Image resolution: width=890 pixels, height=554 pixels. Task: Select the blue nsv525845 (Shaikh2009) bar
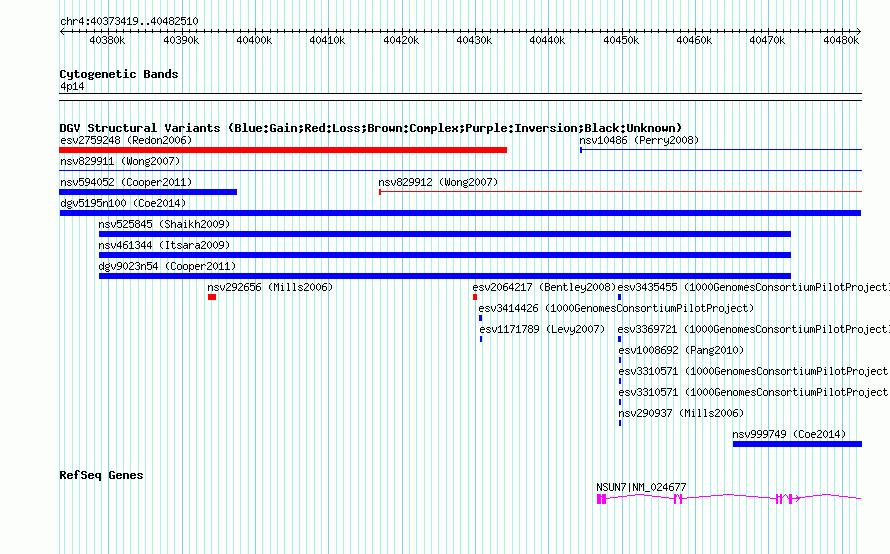(445, 234)
